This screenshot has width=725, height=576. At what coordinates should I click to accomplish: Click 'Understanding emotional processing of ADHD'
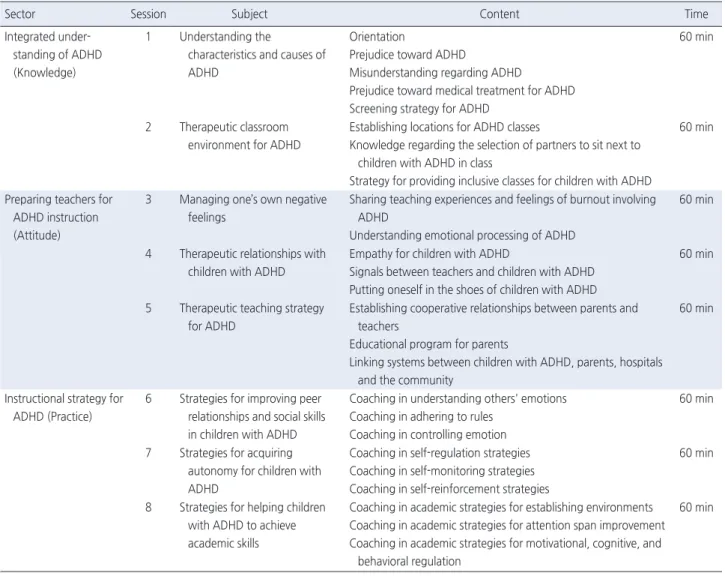[x=462, y=235]
